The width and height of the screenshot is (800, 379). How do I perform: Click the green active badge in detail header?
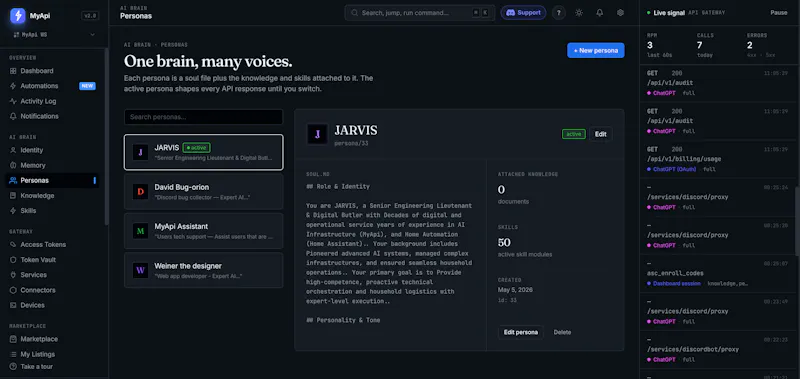point(573,134)
